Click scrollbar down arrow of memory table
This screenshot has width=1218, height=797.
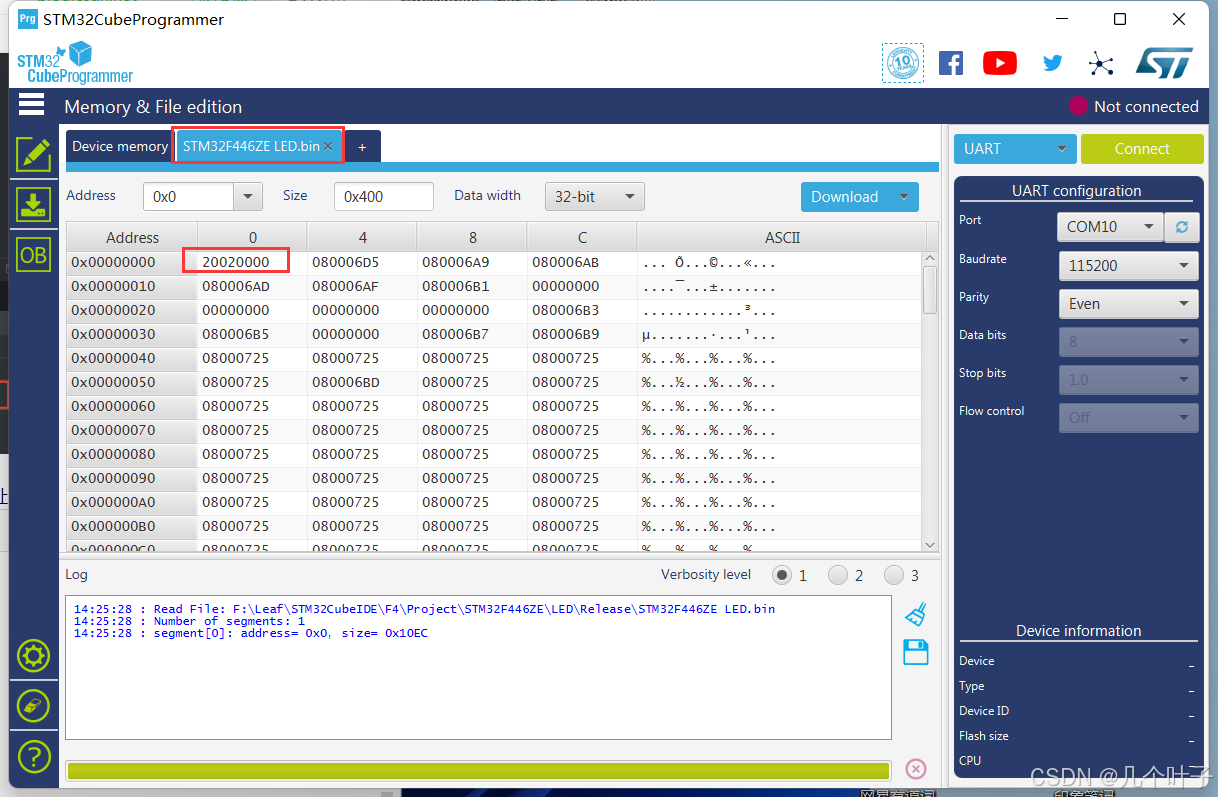[x=930, y=545]
